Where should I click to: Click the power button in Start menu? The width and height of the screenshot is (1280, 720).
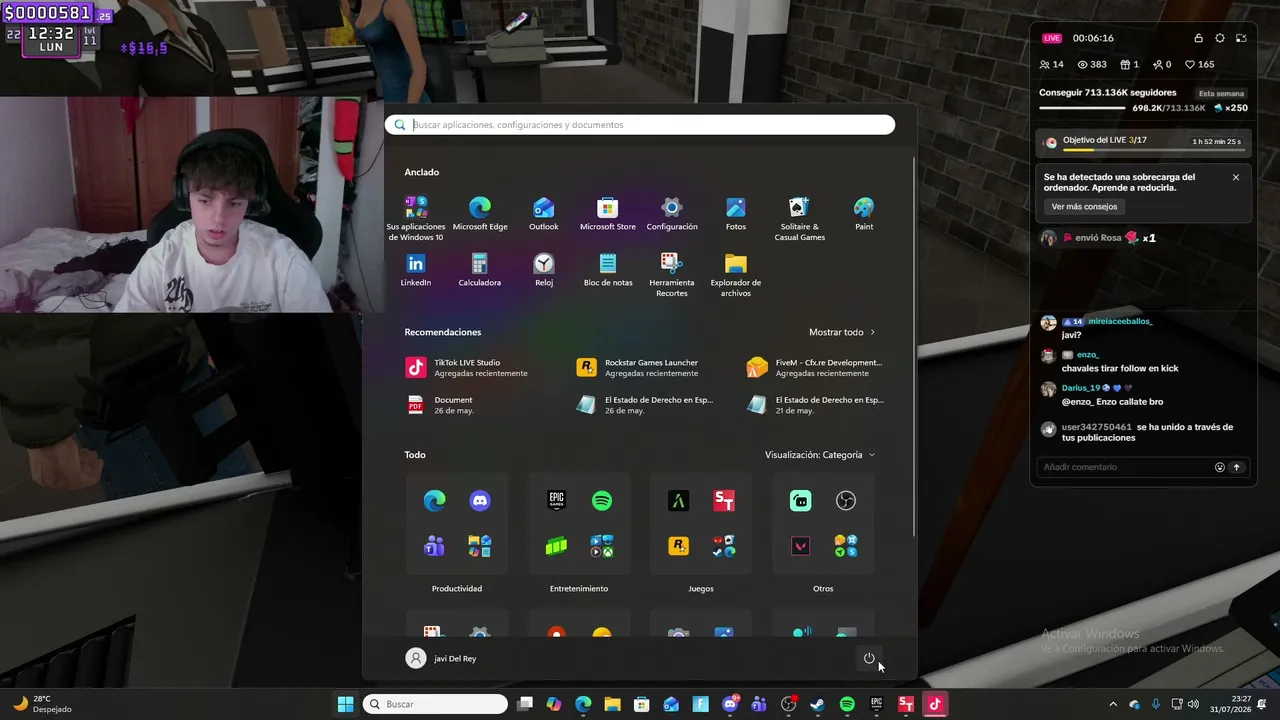tap(869, 658)
